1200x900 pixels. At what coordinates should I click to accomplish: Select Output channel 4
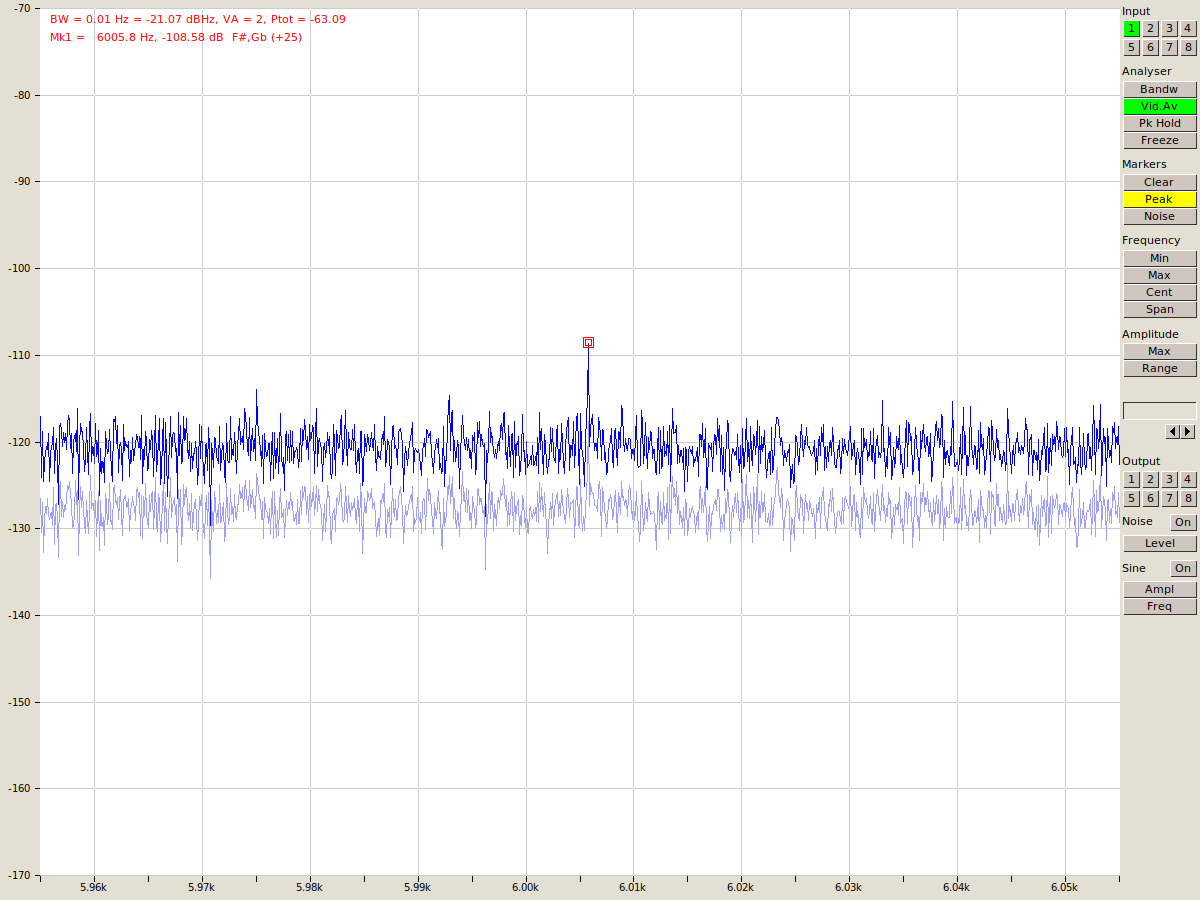tap(1188, 480)
